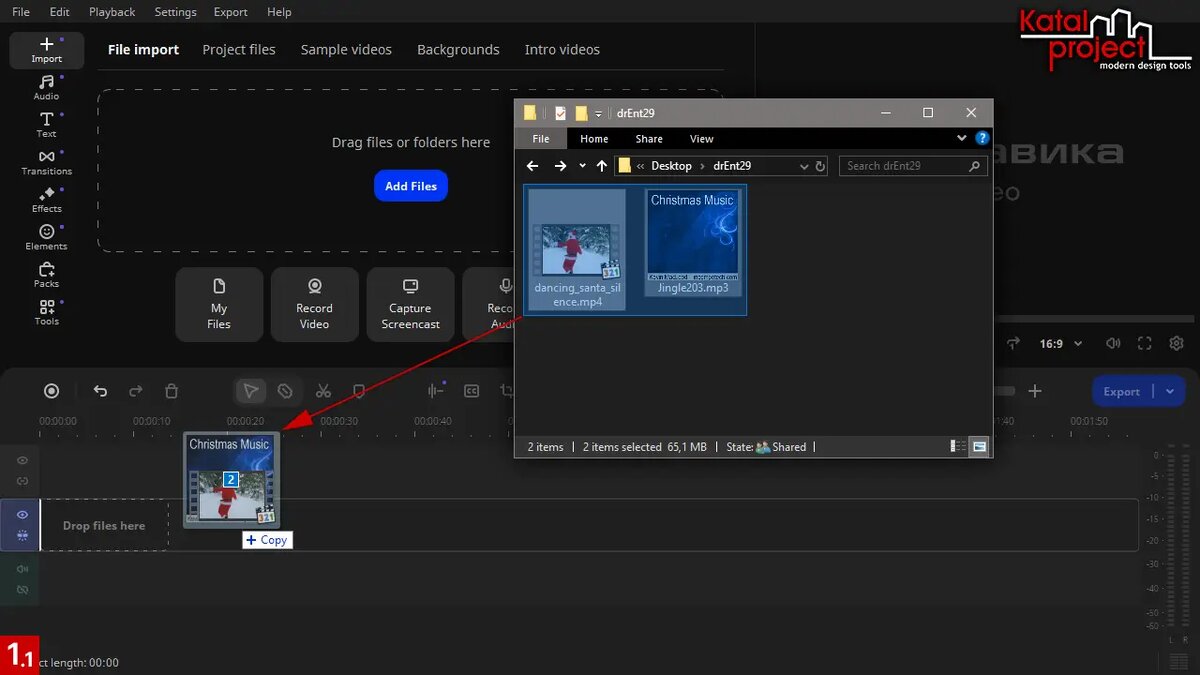Open the Packs panel
Image resolution: width=1200 pixels, height=675 pixels.
click(46, 275)
